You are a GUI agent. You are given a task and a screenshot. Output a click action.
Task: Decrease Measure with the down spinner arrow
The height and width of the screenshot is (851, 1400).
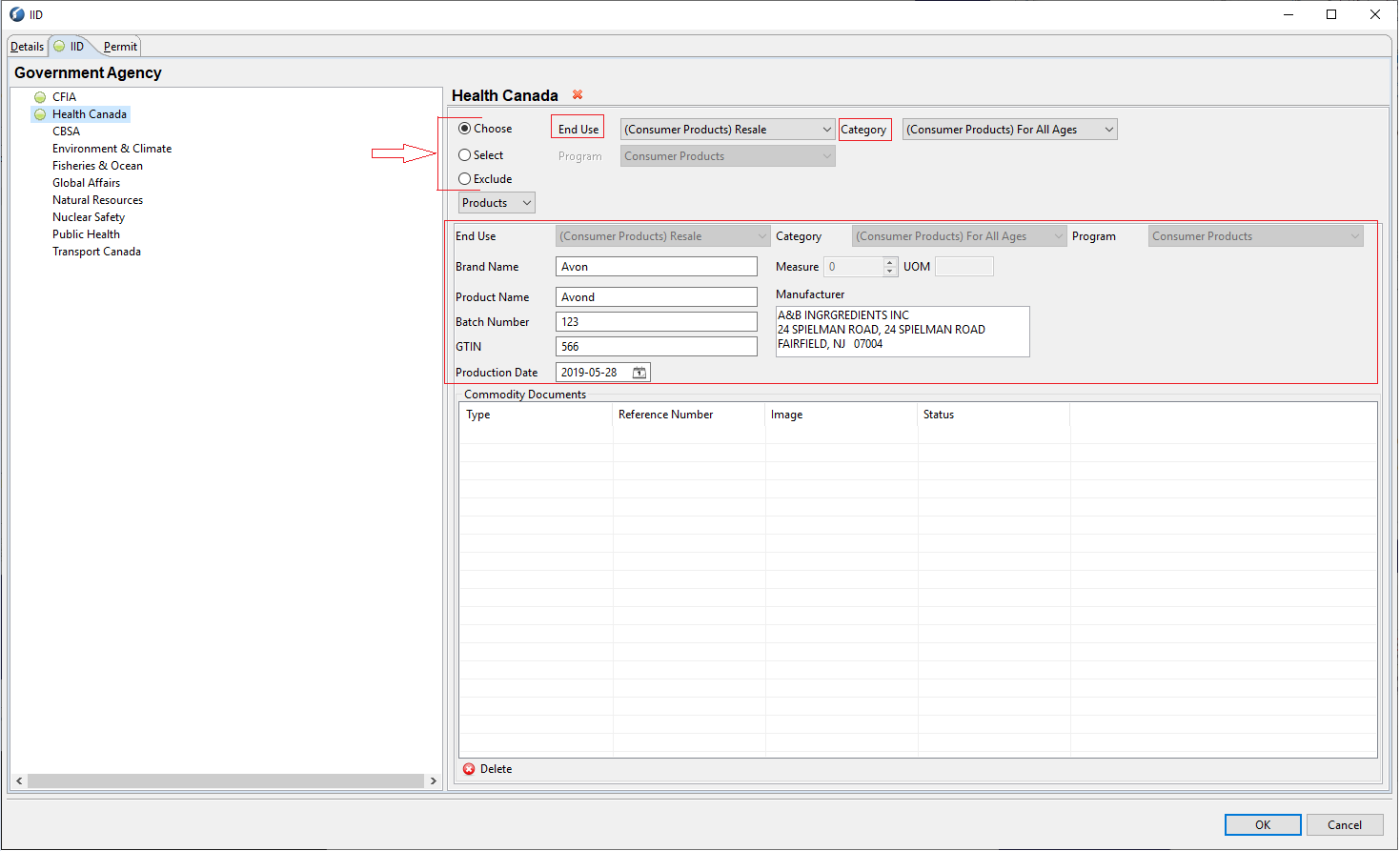(x=890, y=272)
